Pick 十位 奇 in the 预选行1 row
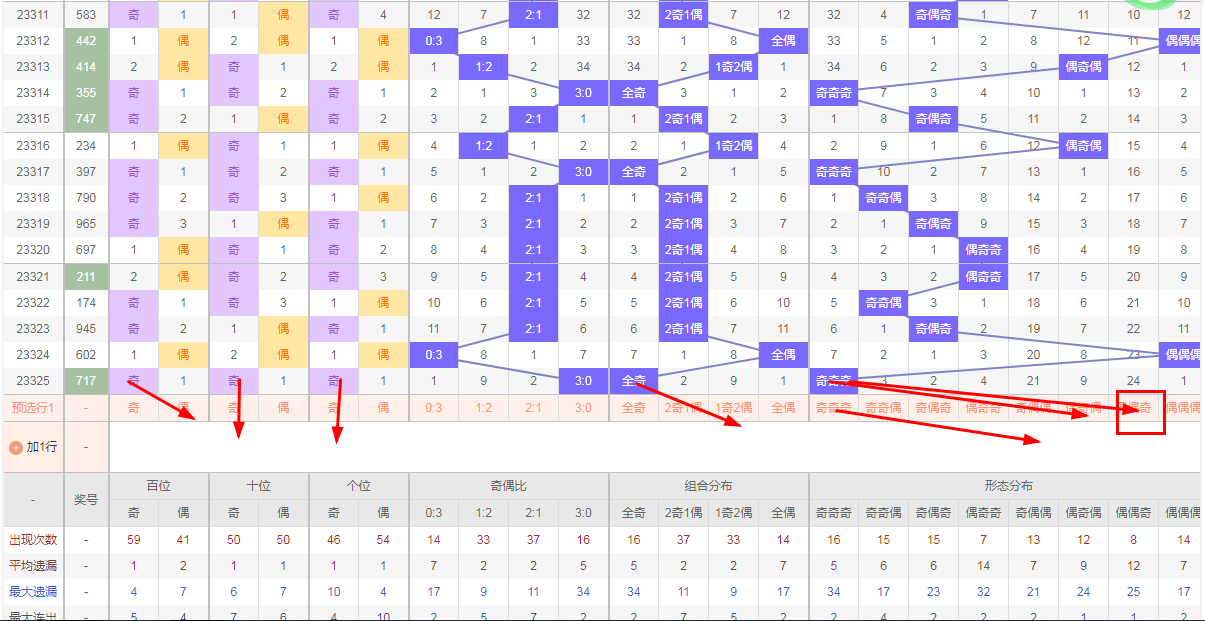The height and width of the screenshot is (621, 1205). pos(234,408)
